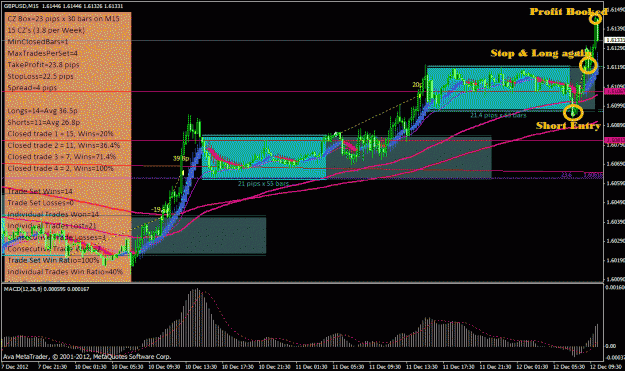Click the 'Consecutive Trade Losses=3' line
The image size is (625, 371).
coord(57,238)
